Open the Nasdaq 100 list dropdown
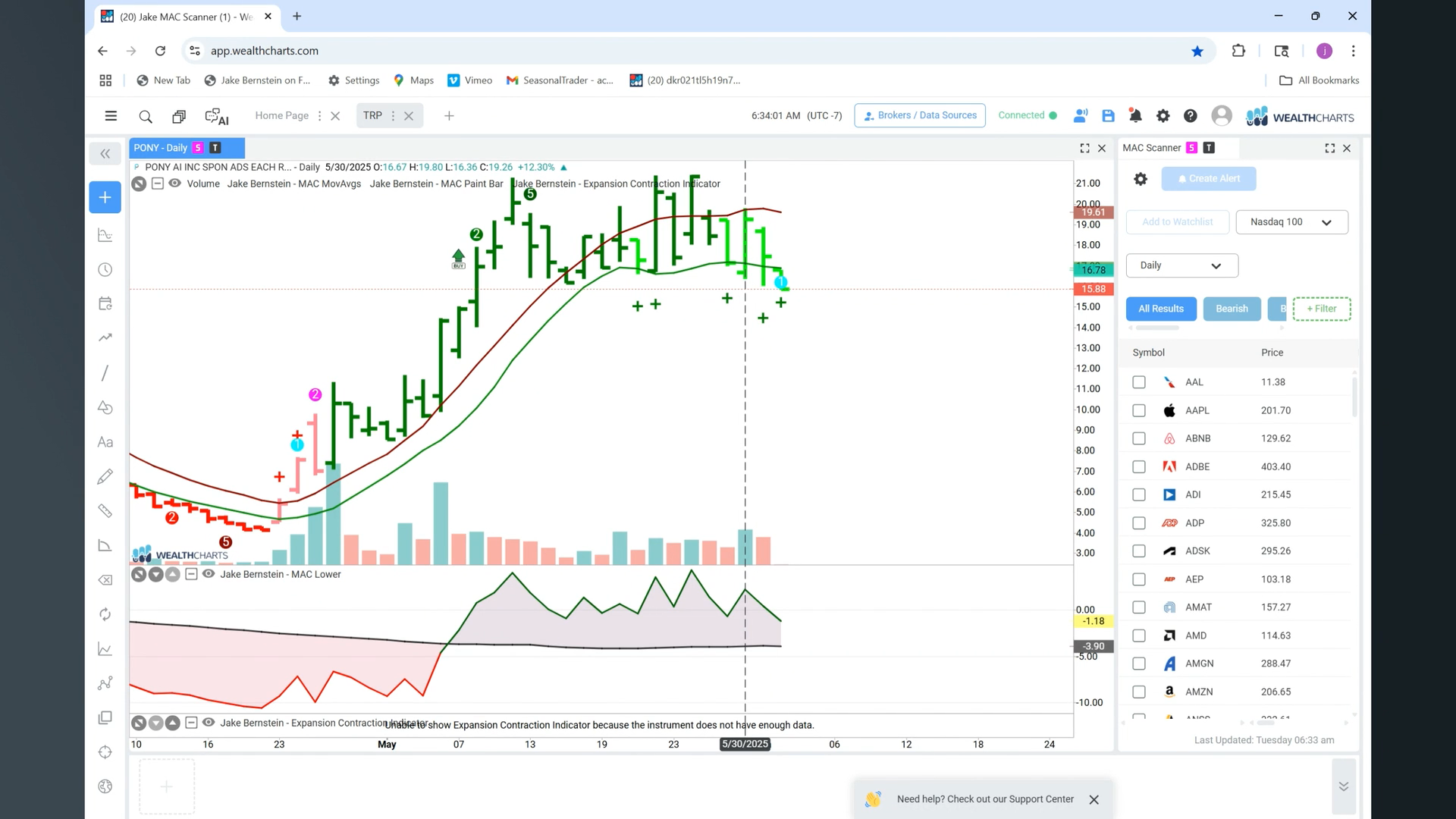Image resolution: width=1456 pixels, height=819 pixels. [1291, 222]
